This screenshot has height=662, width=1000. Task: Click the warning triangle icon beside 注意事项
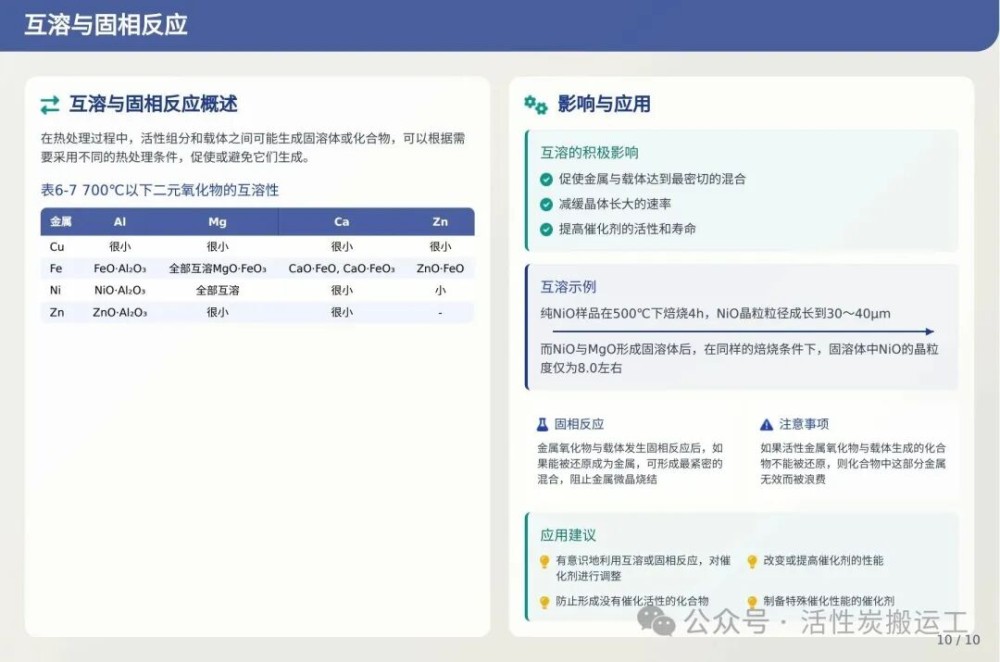pos(766,424)
